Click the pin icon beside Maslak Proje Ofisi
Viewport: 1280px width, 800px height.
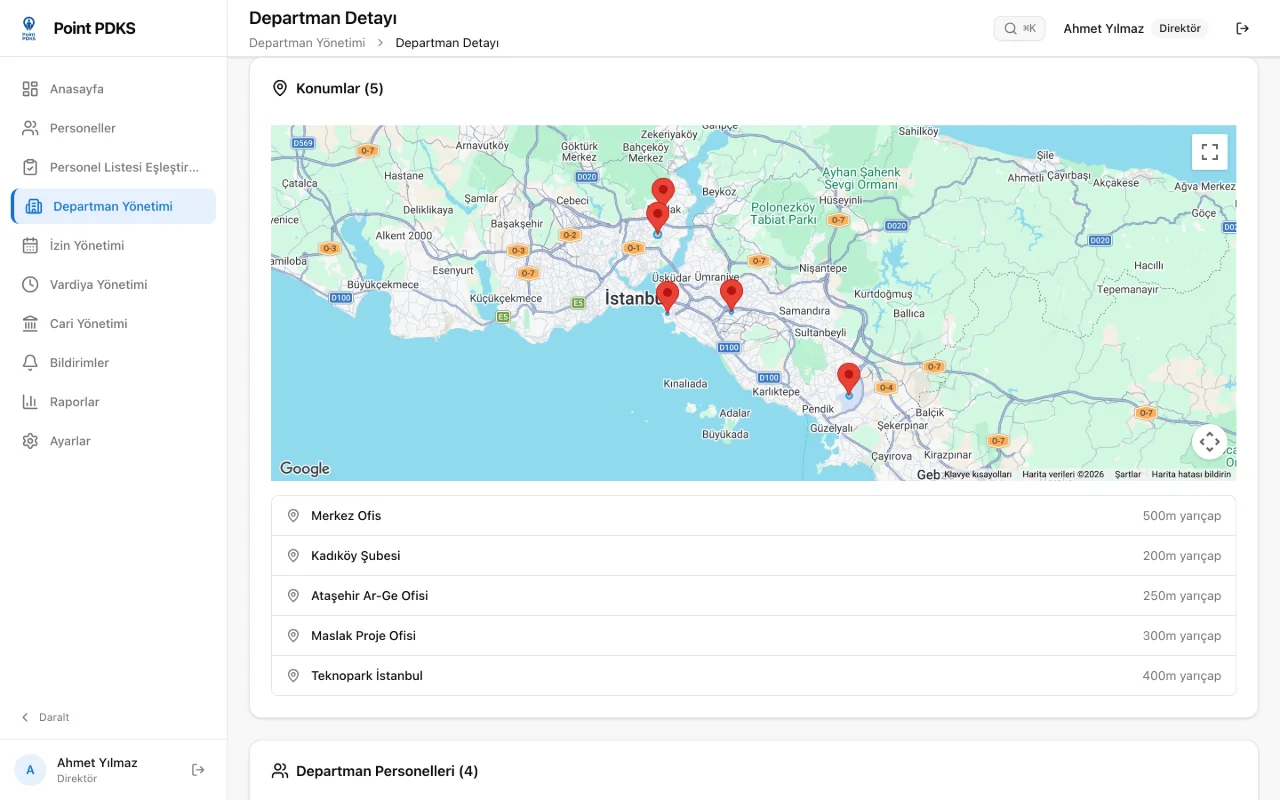pos(293,636)
